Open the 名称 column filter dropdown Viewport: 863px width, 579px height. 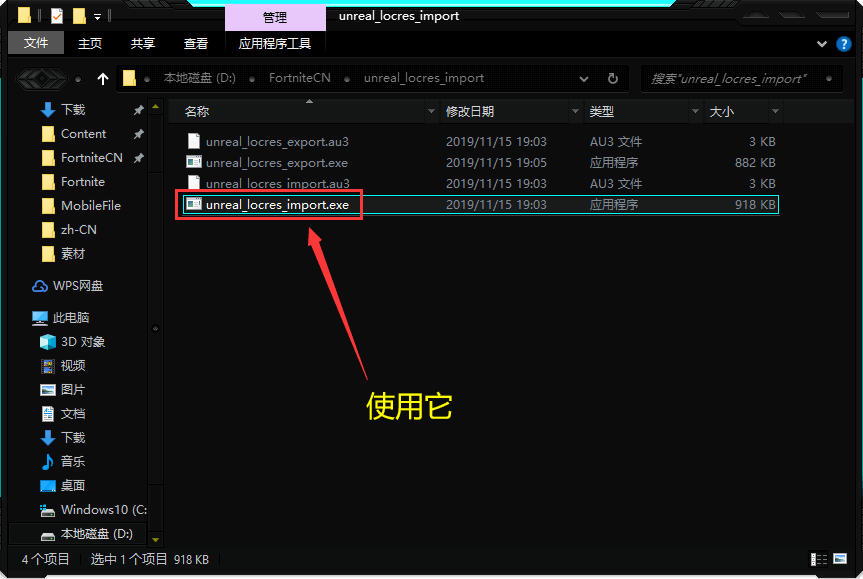click(x=431, y=112)
